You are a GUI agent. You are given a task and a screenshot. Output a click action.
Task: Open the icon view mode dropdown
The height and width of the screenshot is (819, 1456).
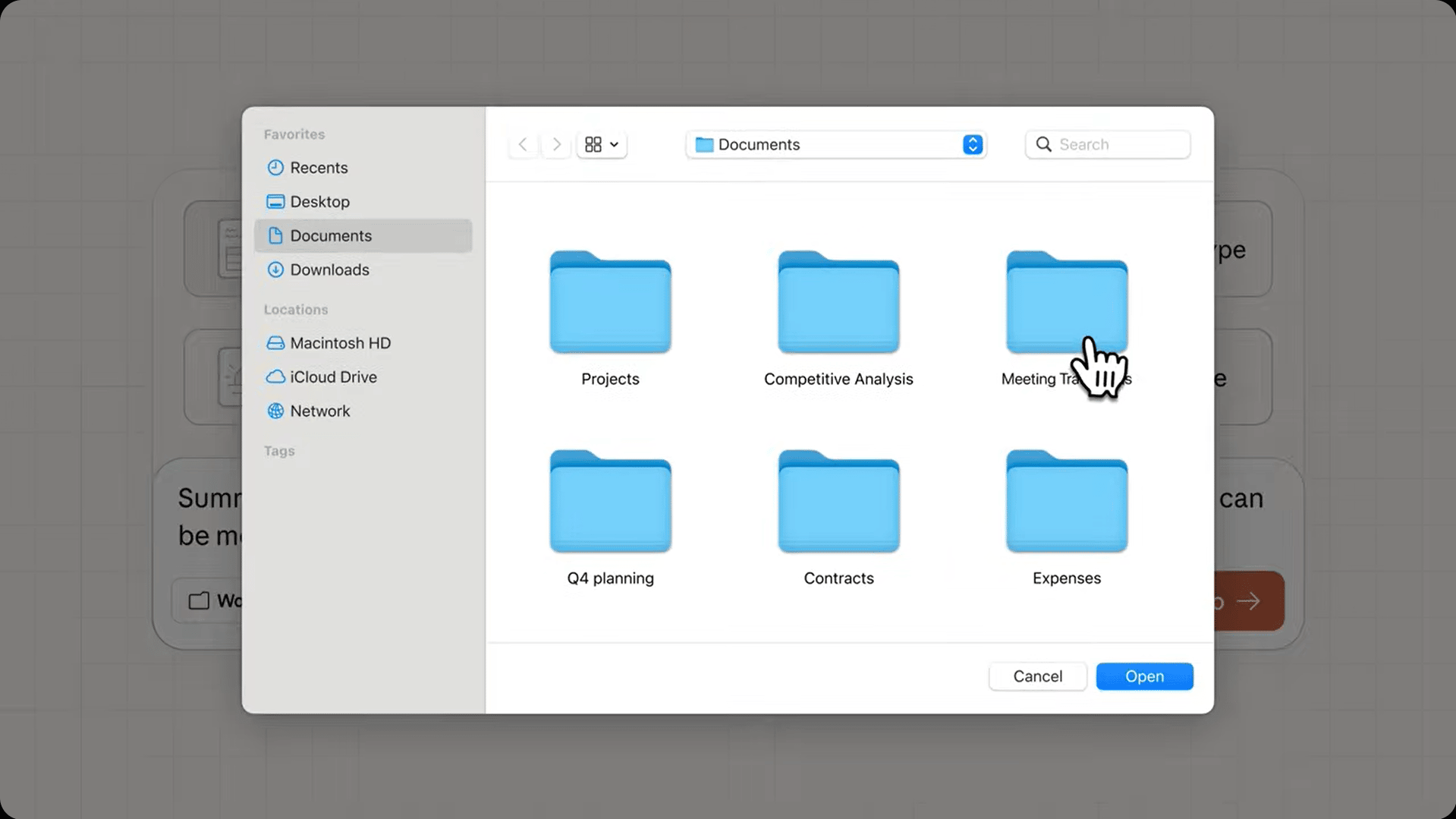pyautogui.click(x=602, y=144)
